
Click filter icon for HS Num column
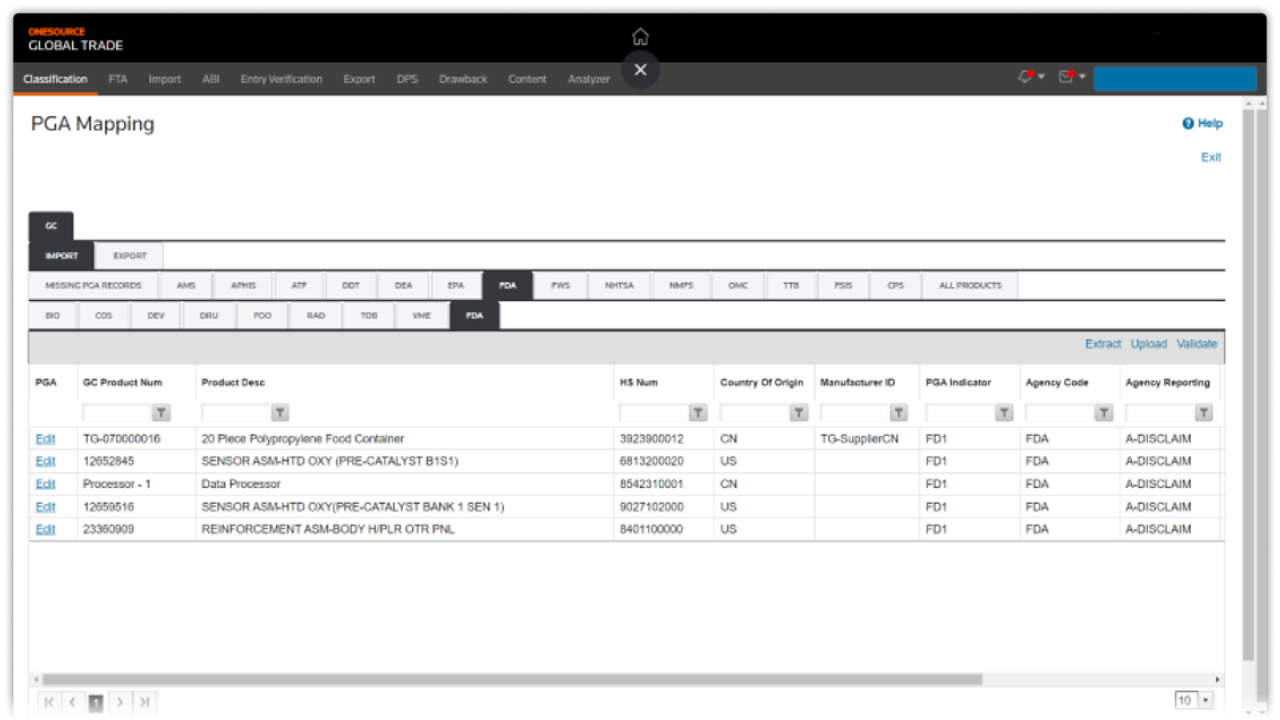coord(698,413)
